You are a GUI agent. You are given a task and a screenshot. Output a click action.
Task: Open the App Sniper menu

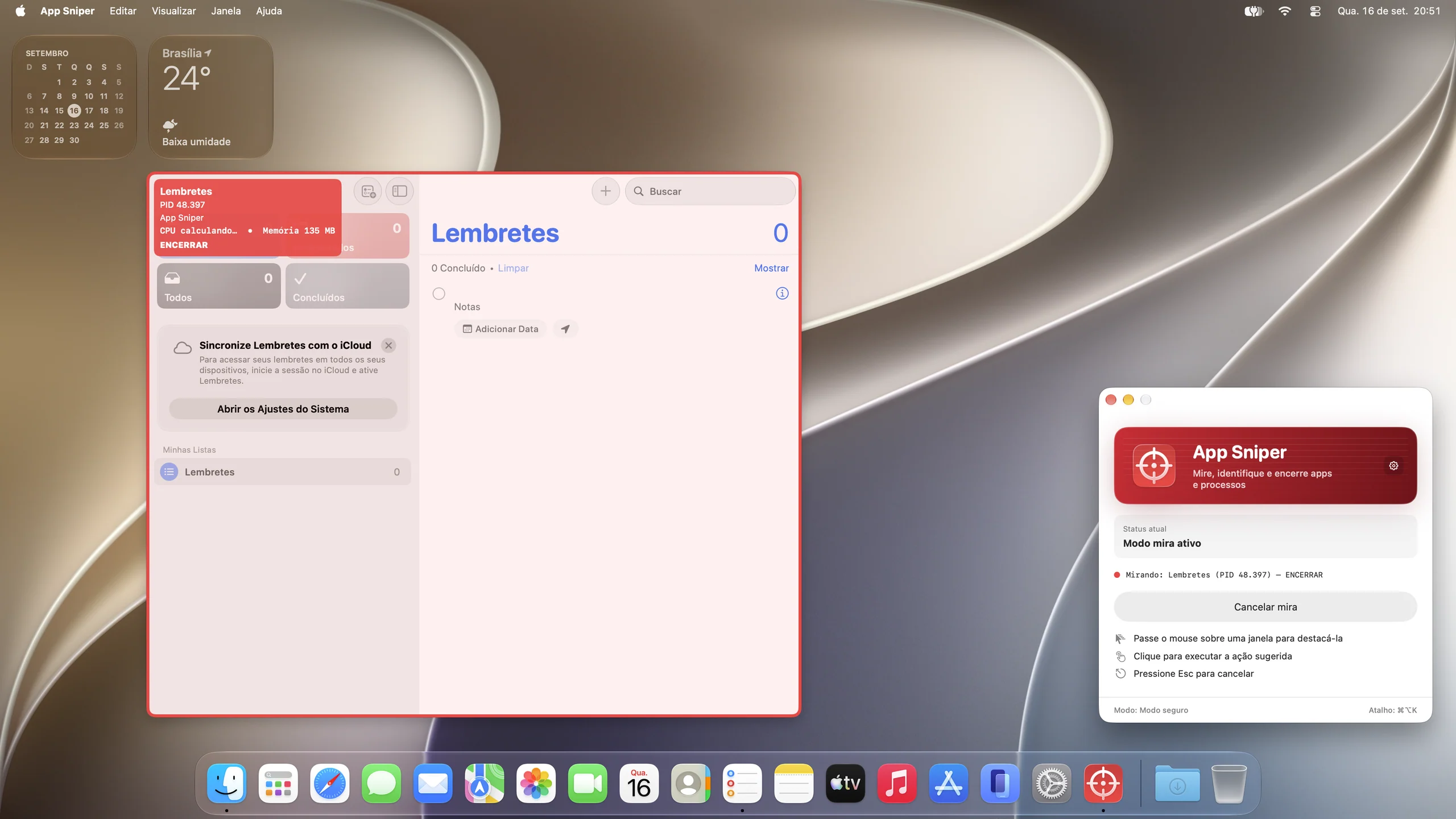(x=67, y=11)
